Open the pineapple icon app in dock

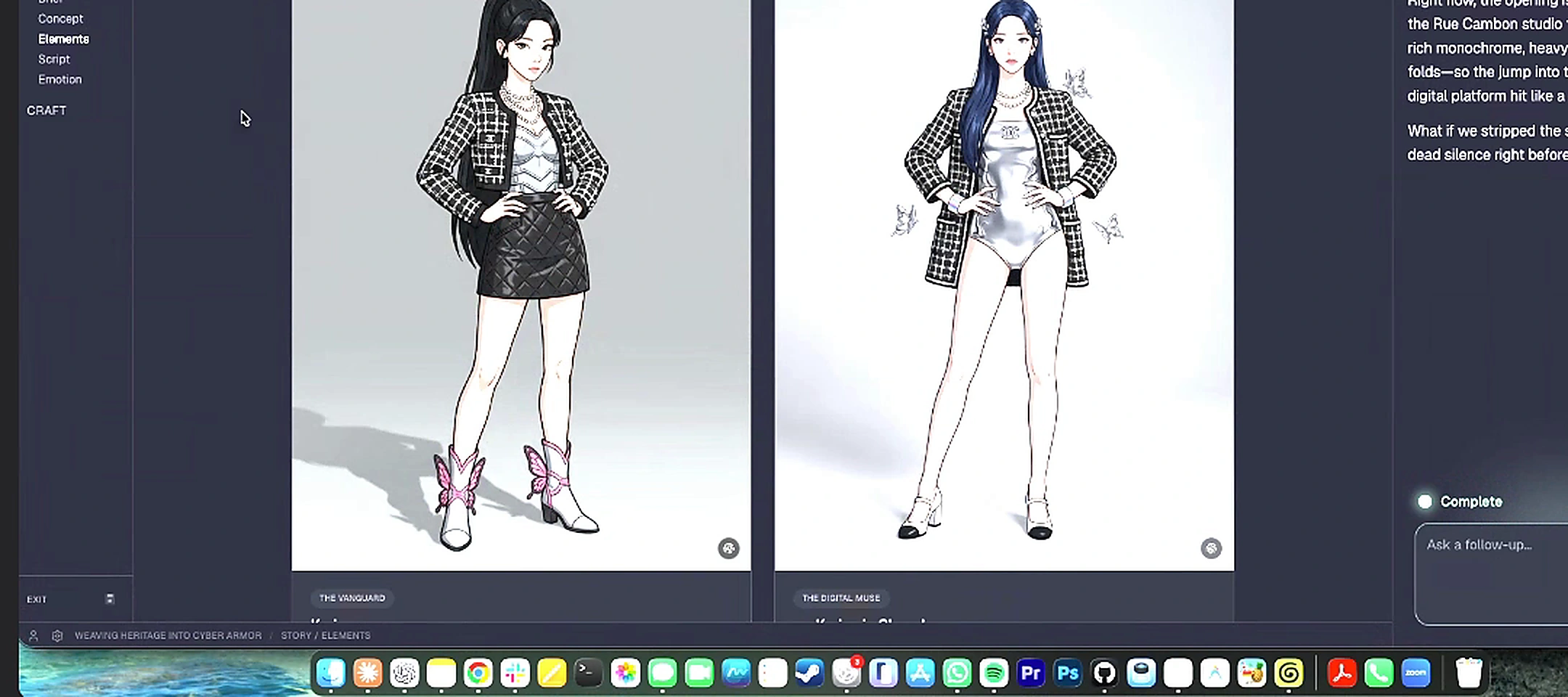pyautogui.click(x=1252, y=673)
